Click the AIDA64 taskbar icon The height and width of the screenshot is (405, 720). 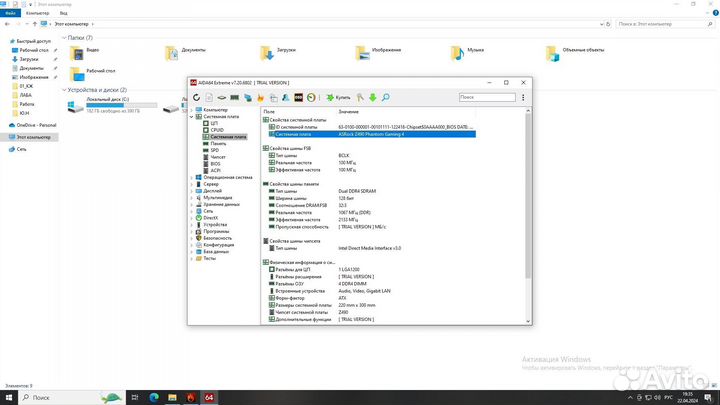click(x=209, y=398)
